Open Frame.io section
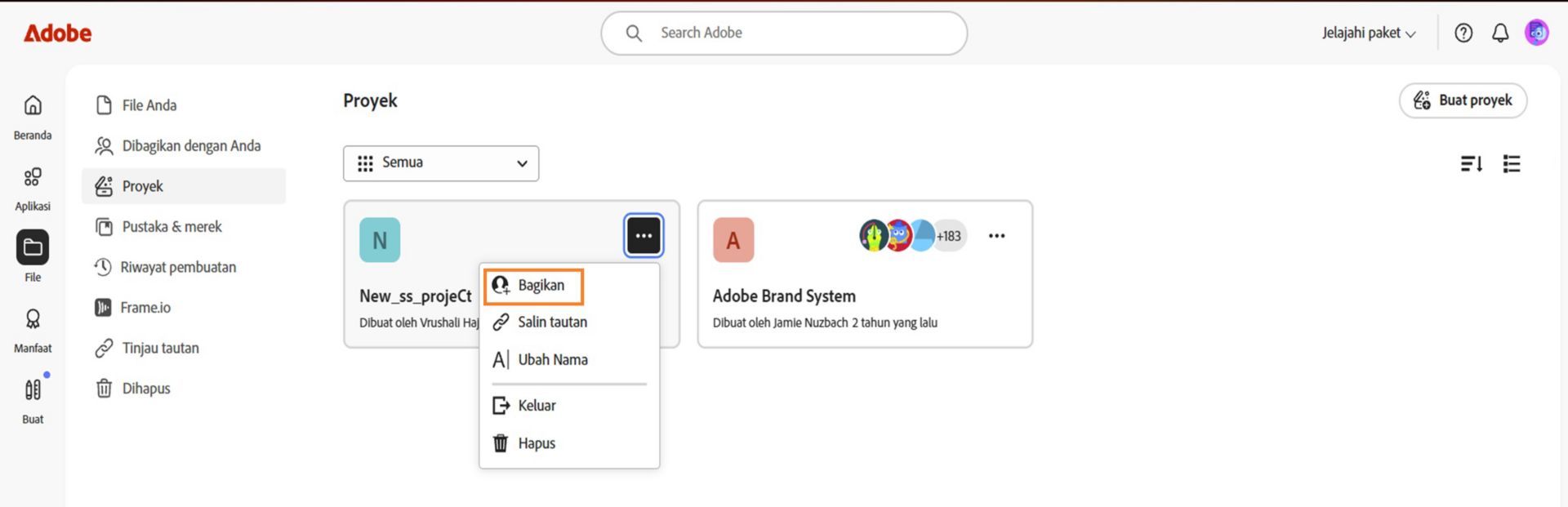Screen dimensions: 1568x507 click(x=184, y=308)
